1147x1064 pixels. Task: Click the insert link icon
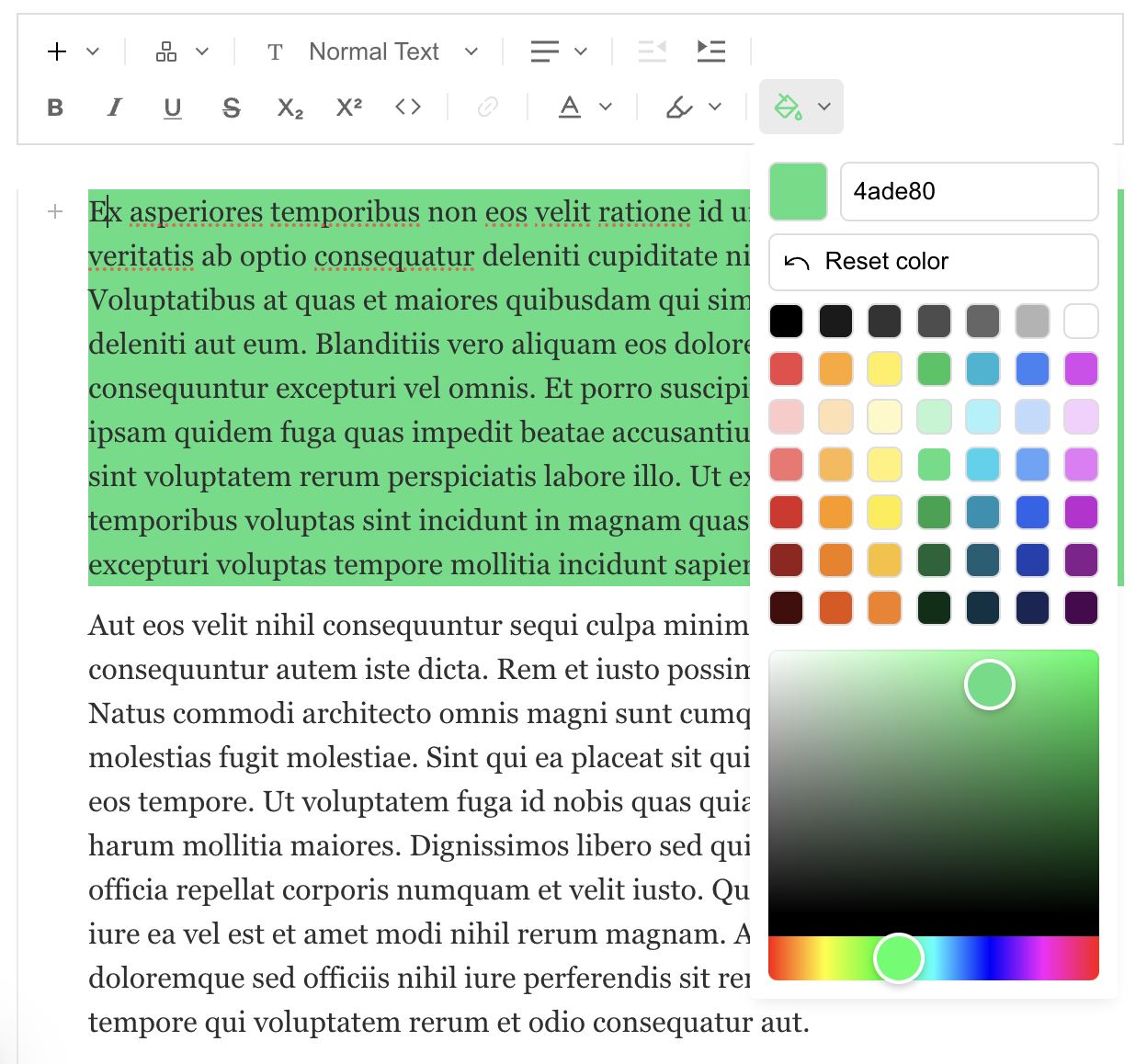coord(488,108)
